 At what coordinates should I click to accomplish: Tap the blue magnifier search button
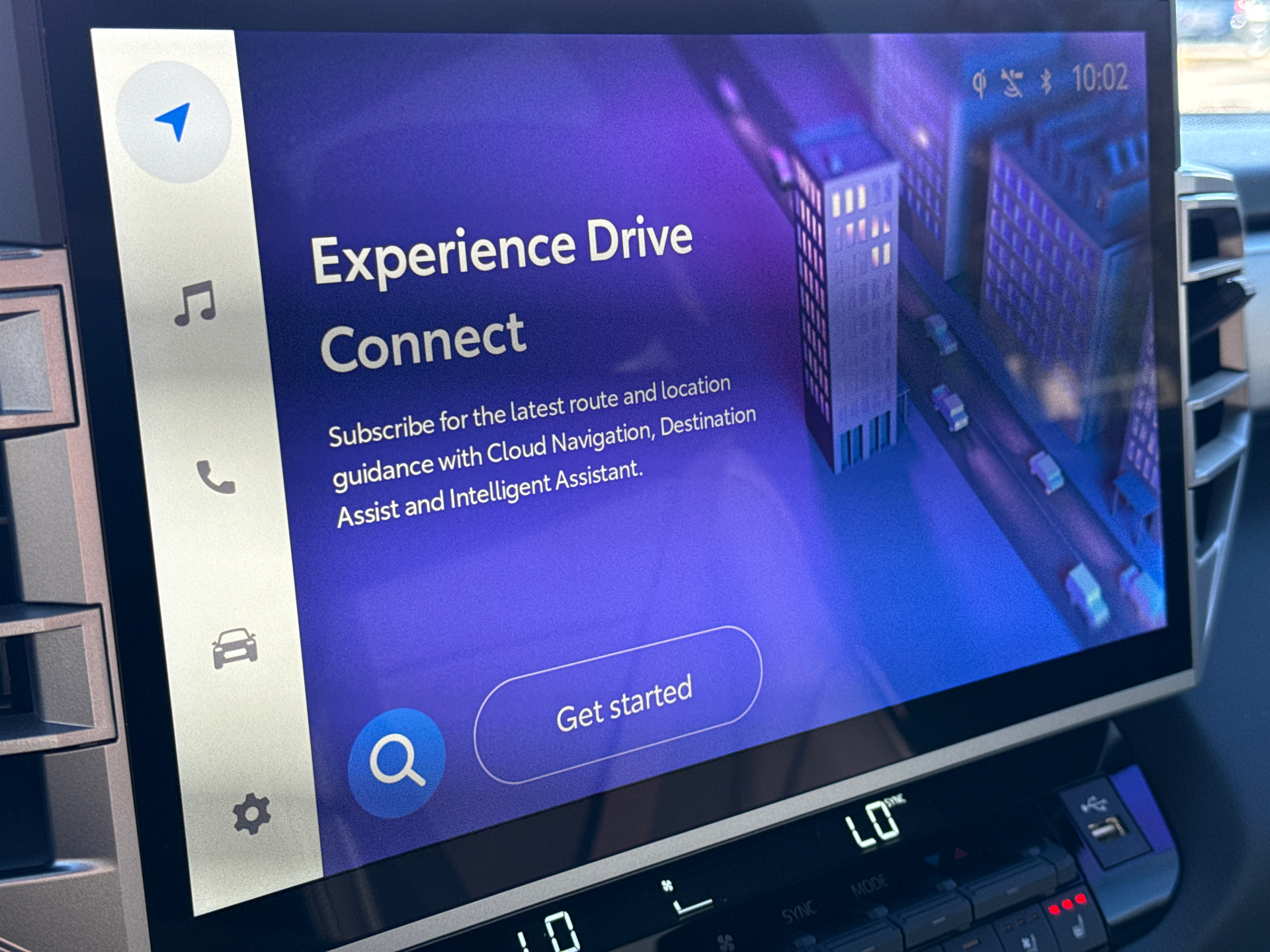point(397,762)
